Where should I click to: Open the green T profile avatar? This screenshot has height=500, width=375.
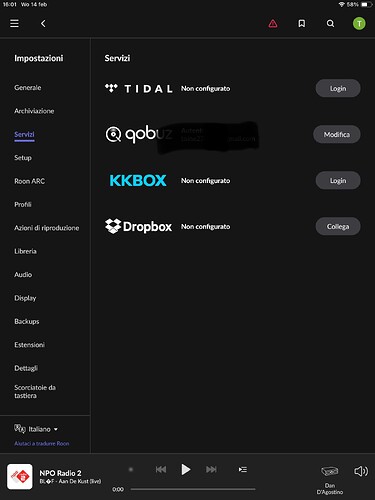coord(359,23)
